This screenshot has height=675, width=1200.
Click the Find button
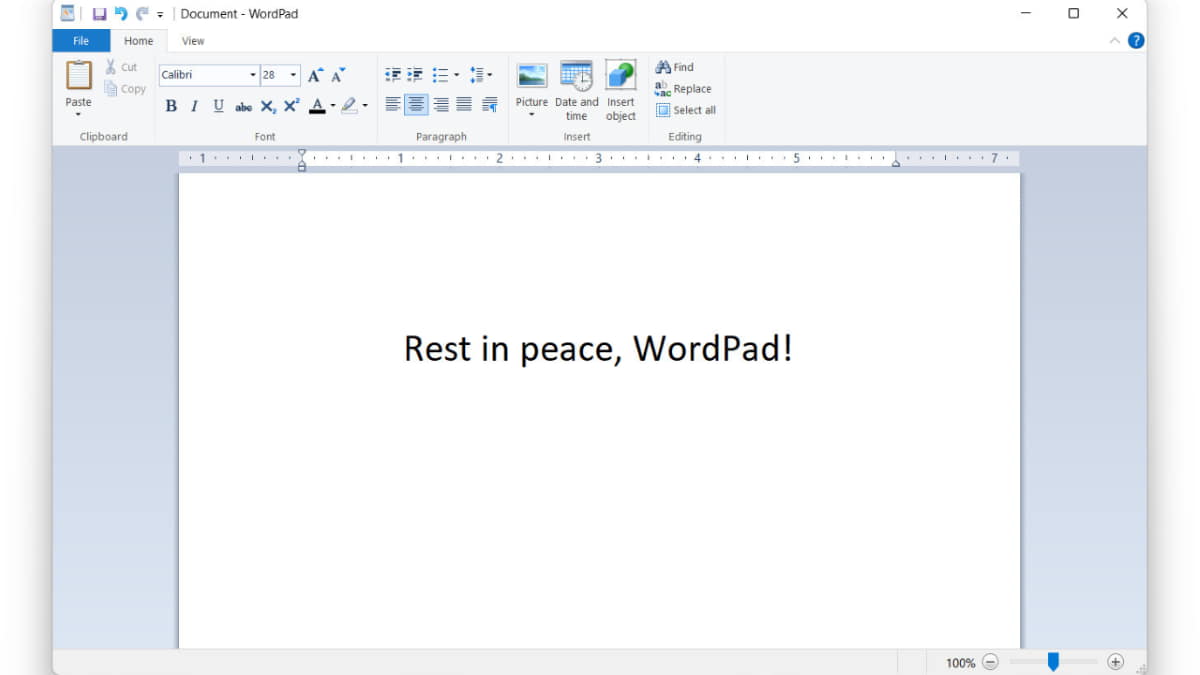pos(675,67)
